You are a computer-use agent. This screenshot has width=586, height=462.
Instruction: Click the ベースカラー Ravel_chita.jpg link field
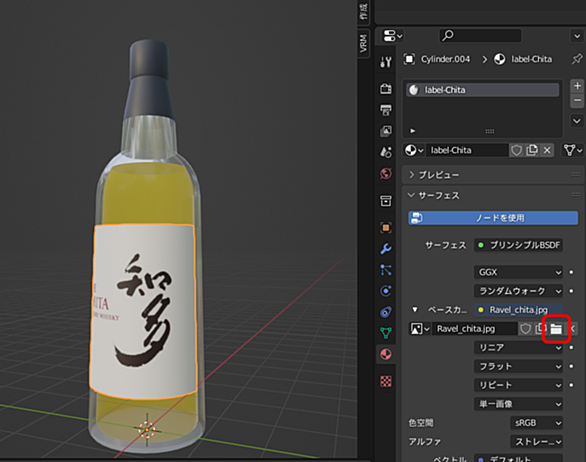(x=518, y=310)
